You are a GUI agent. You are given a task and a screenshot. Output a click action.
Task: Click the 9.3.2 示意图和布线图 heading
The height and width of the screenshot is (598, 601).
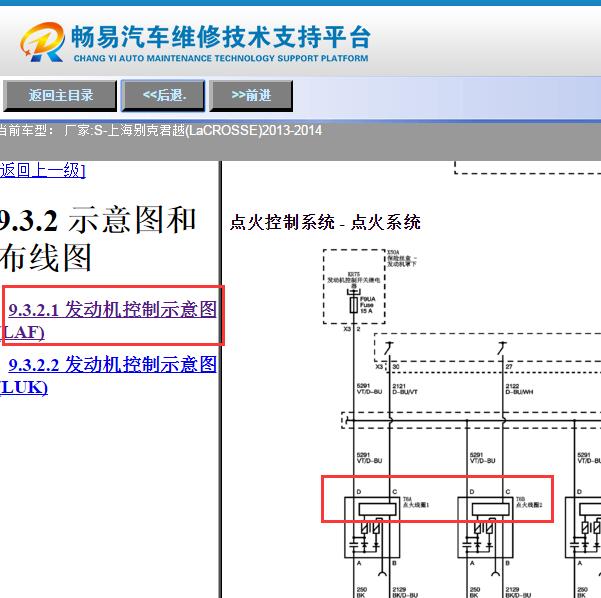(x=98, y=238)
